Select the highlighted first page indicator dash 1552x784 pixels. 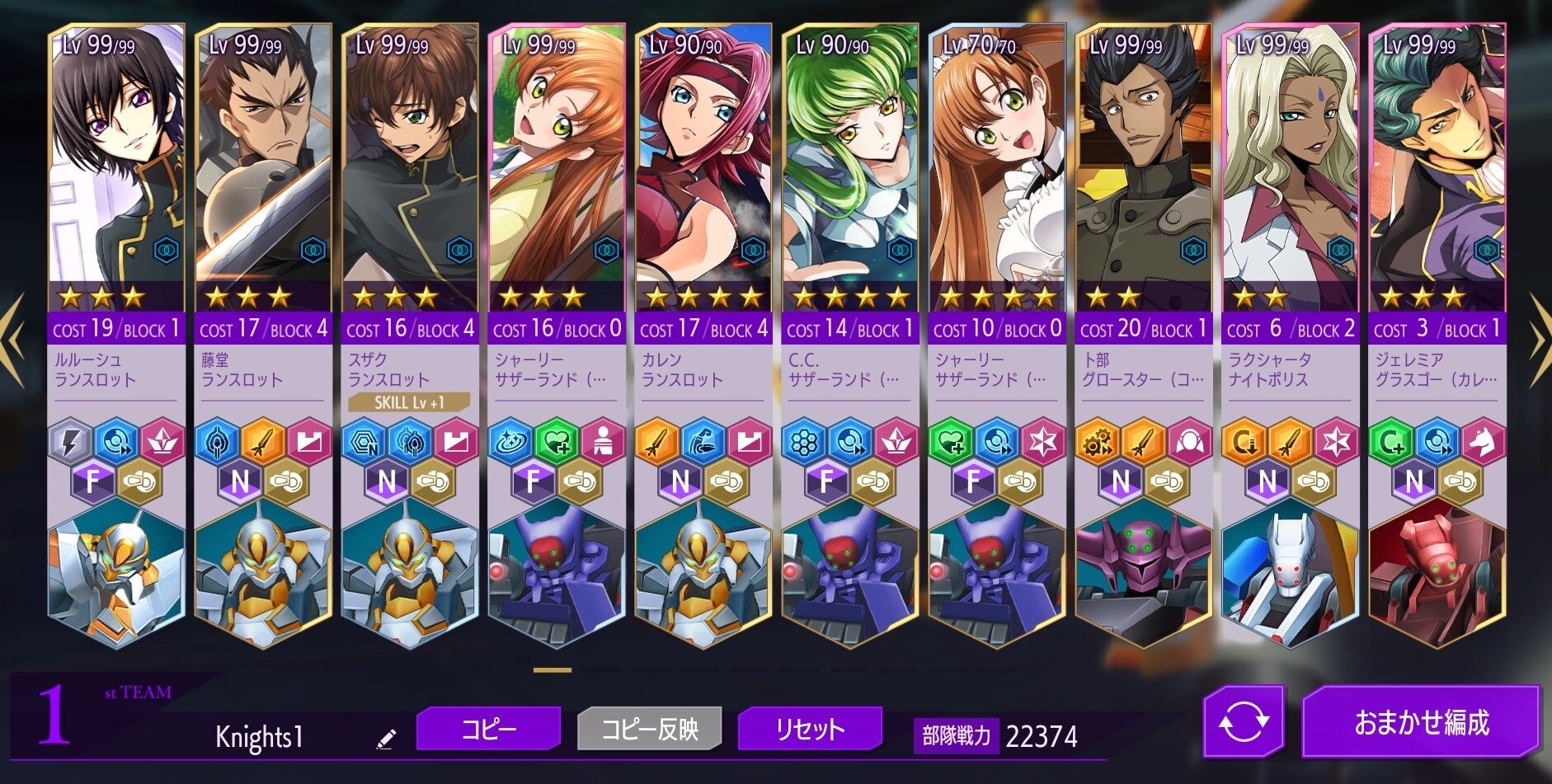click(553, 669)
